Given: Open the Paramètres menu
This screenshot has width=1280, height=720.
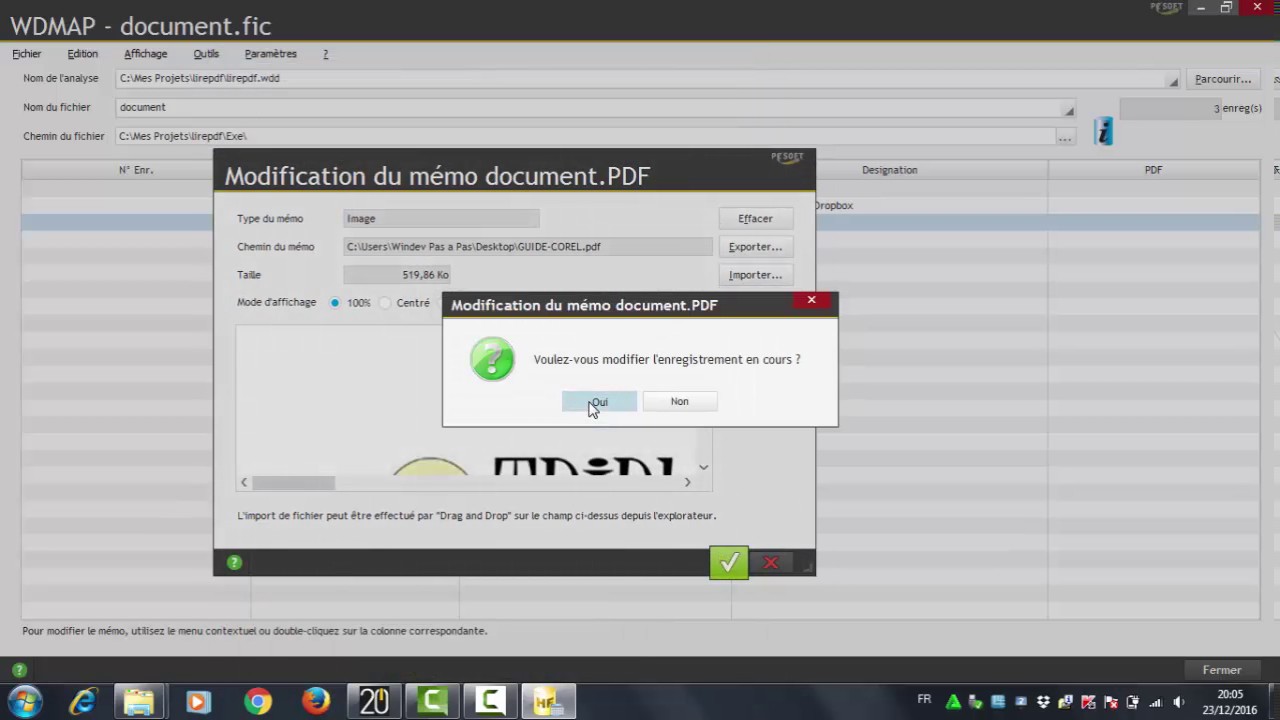Looking at the screenshot, I should click(x=270, y=54).
